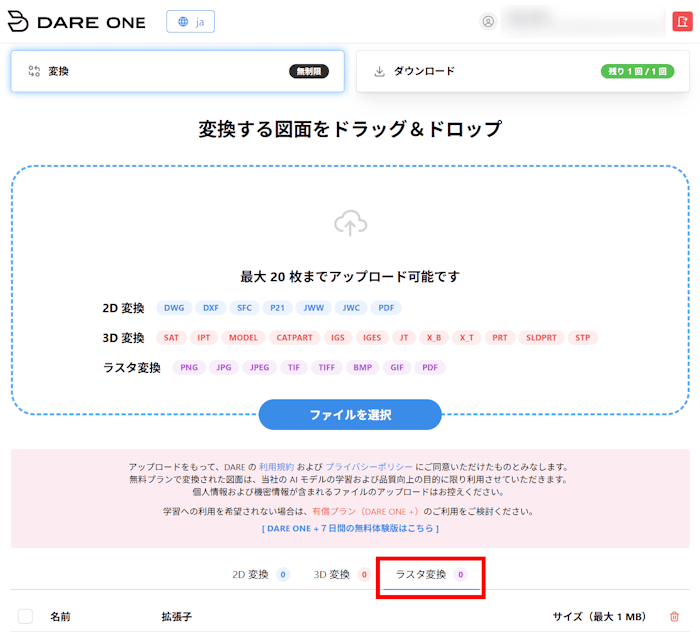Click the IPT format tag
The width and height of the screenshot is (700, 641).
point(204,338)
